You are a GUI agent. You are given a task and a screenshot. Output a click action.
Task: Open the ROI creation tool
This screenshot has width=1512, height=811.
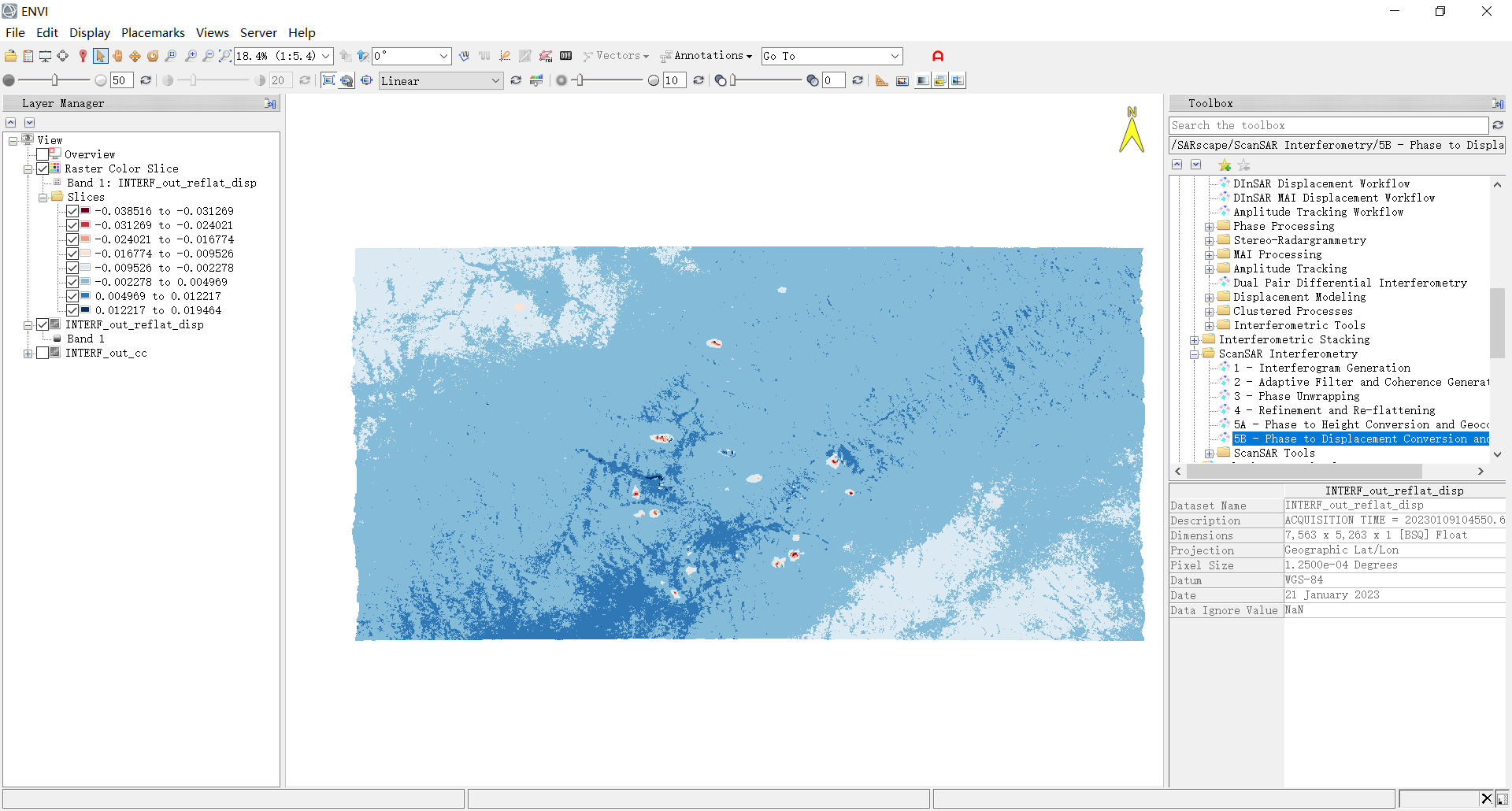546,56
